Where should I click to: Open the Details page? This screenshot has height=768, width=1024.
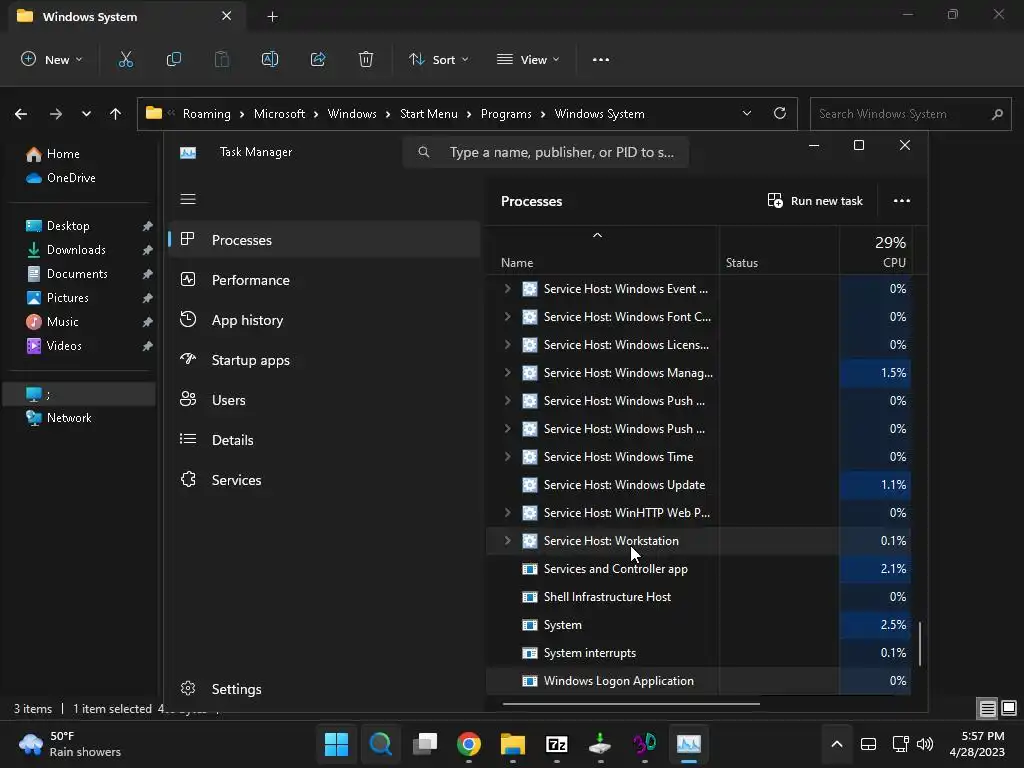pos(325,440)
